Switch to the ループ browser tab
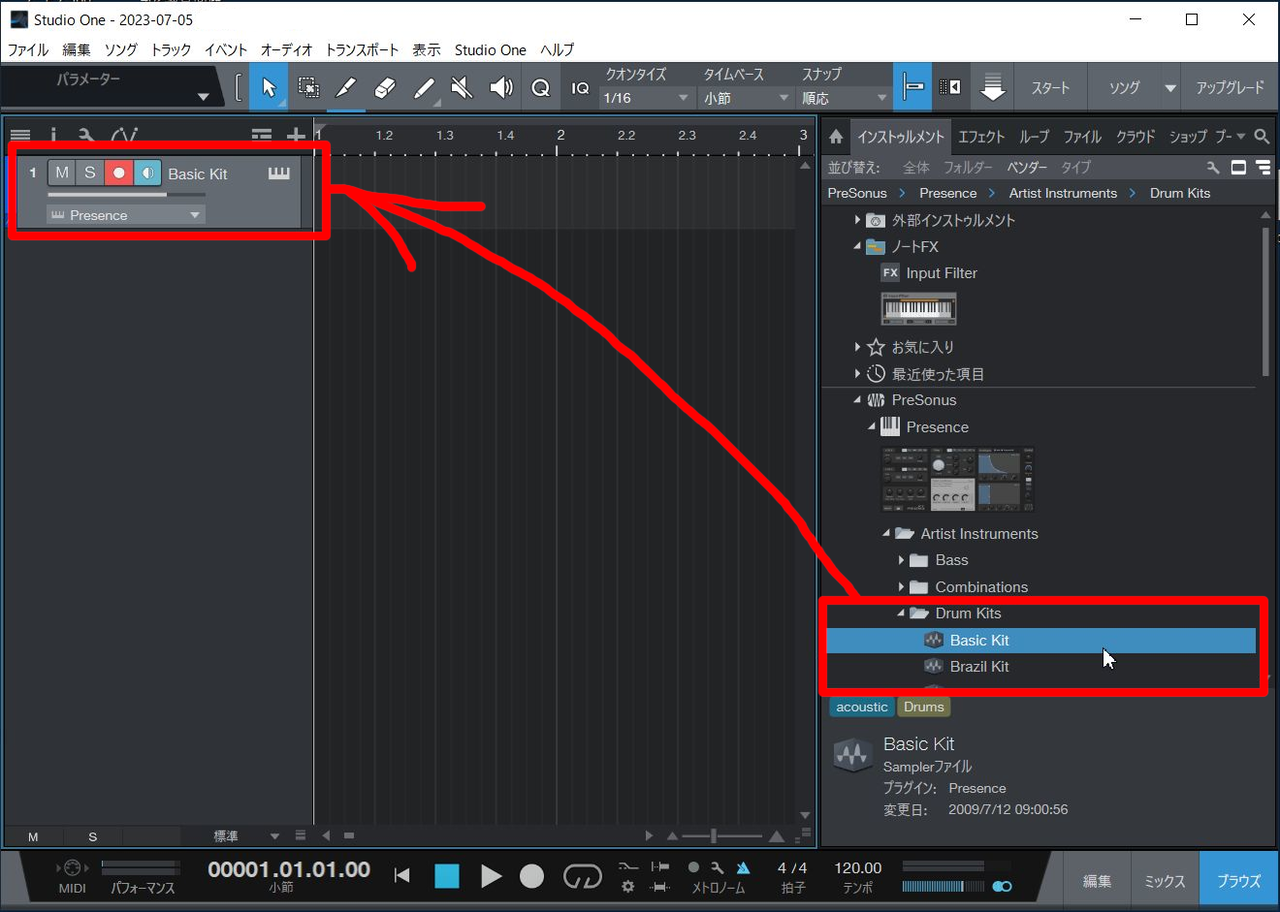Screen dimensions: 1280x912 click(x=1034, y=137)
